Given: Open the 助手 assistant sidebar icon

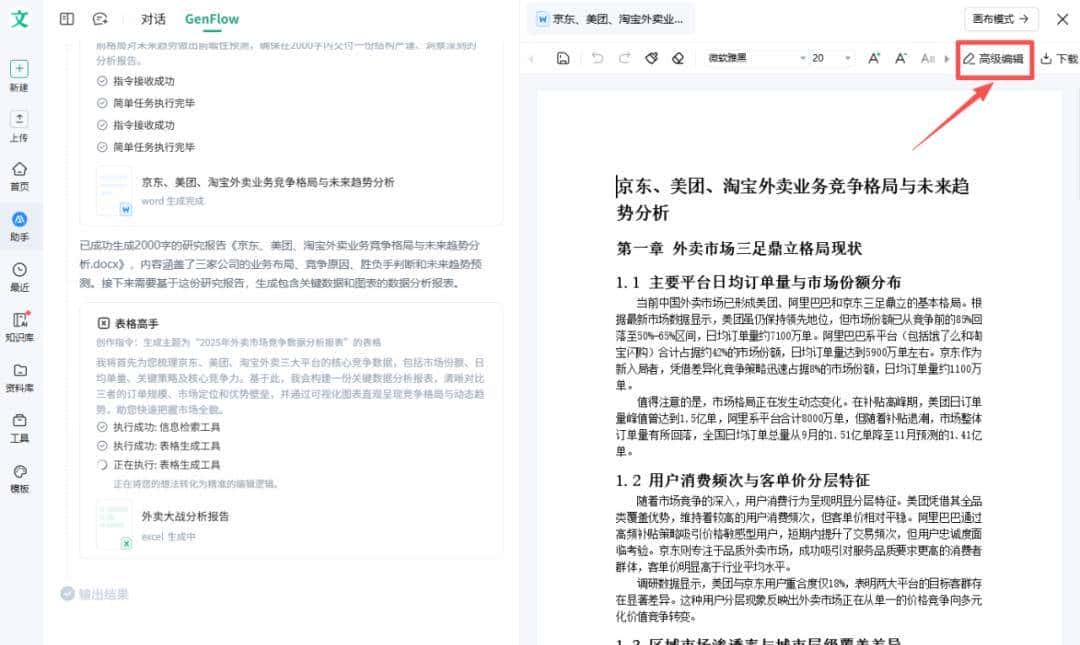Looking at the screenshot, I should pyautogui.click(x=19, y=220).
